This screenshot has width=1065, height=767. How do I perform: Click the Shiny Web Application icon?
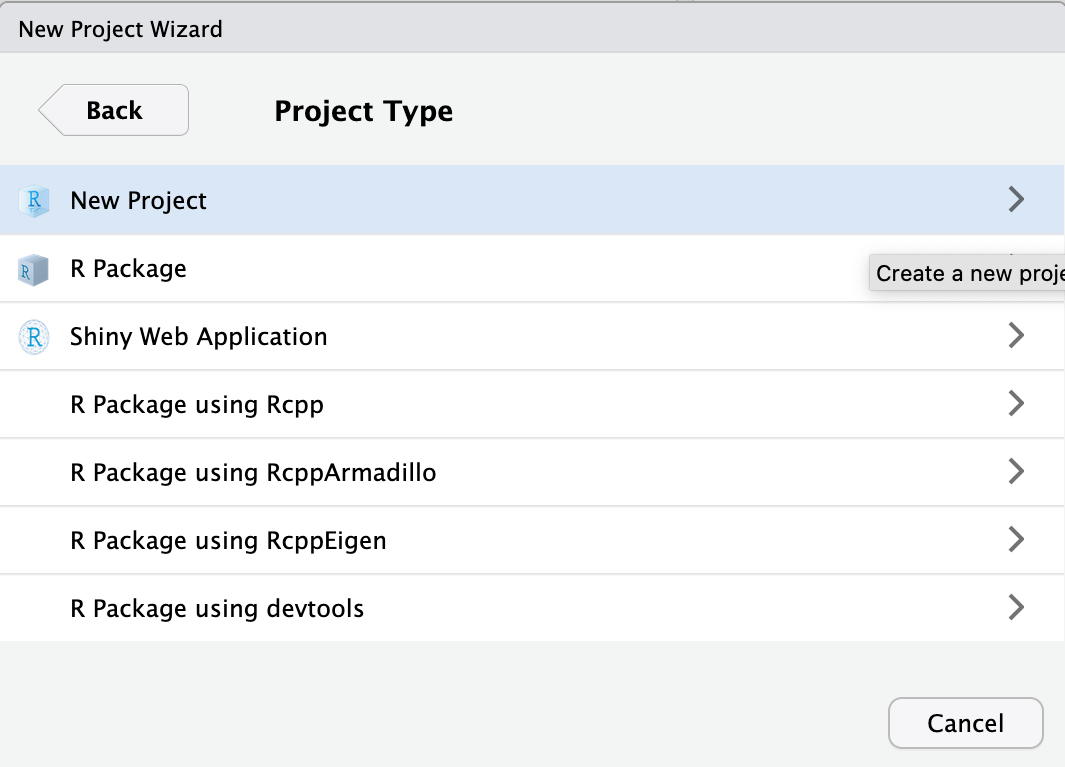[34, 337]
